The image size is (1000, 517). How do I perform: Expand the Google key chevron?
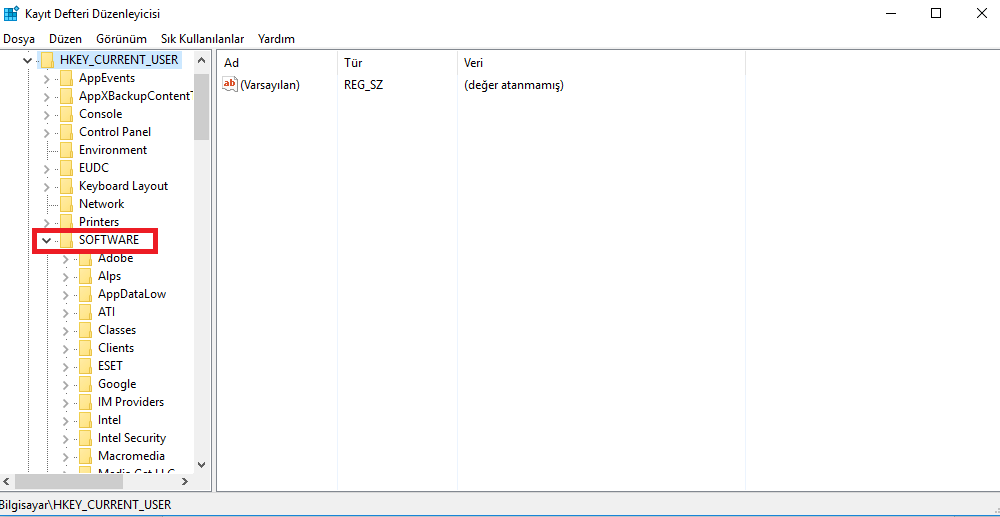coord(65,384)
